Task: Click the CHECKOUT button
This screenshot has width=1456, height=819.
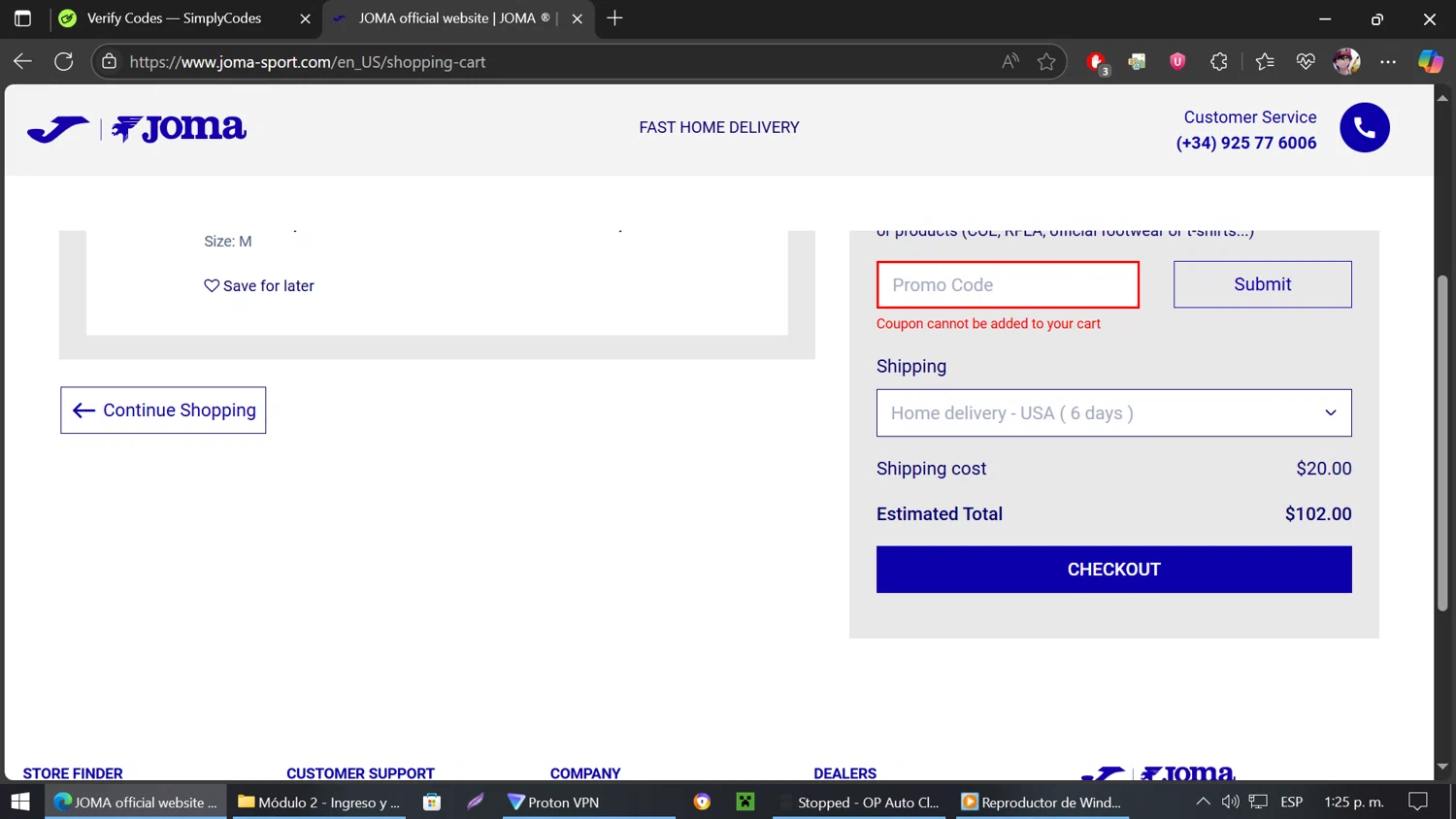Action: (1113, 570)
